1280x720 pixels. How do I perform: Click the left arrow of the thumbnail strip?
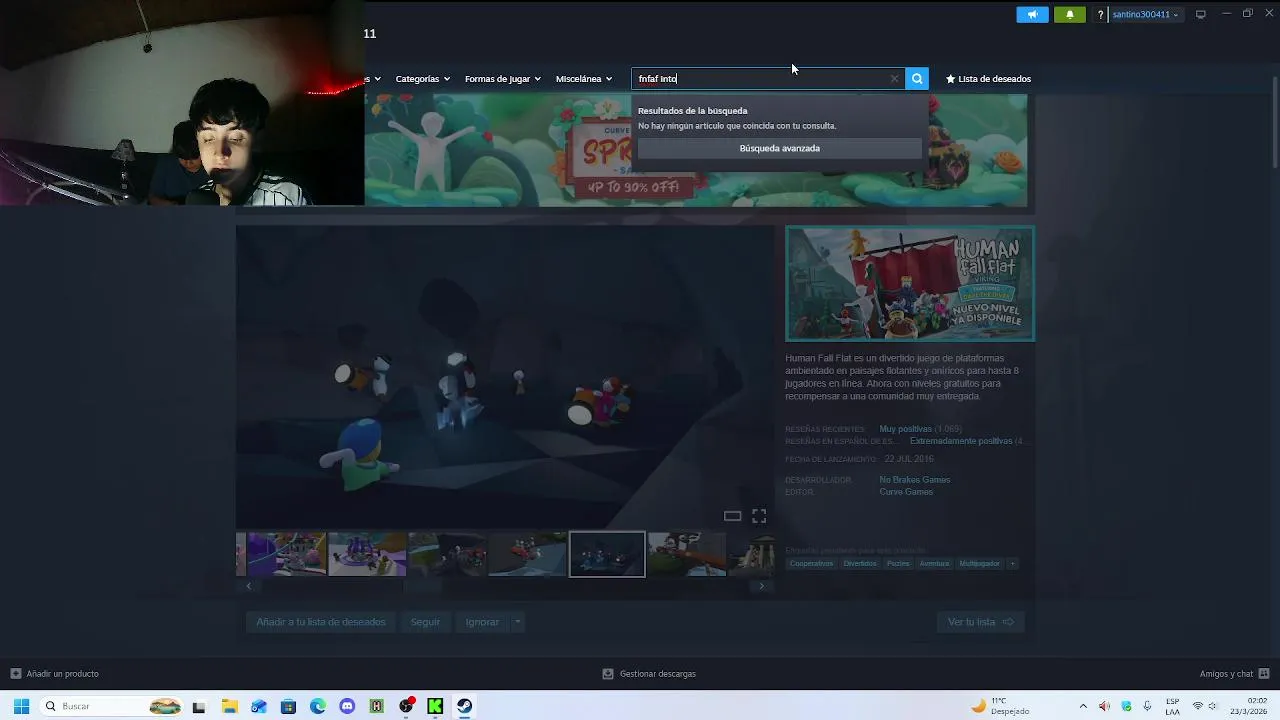point(248,586)
